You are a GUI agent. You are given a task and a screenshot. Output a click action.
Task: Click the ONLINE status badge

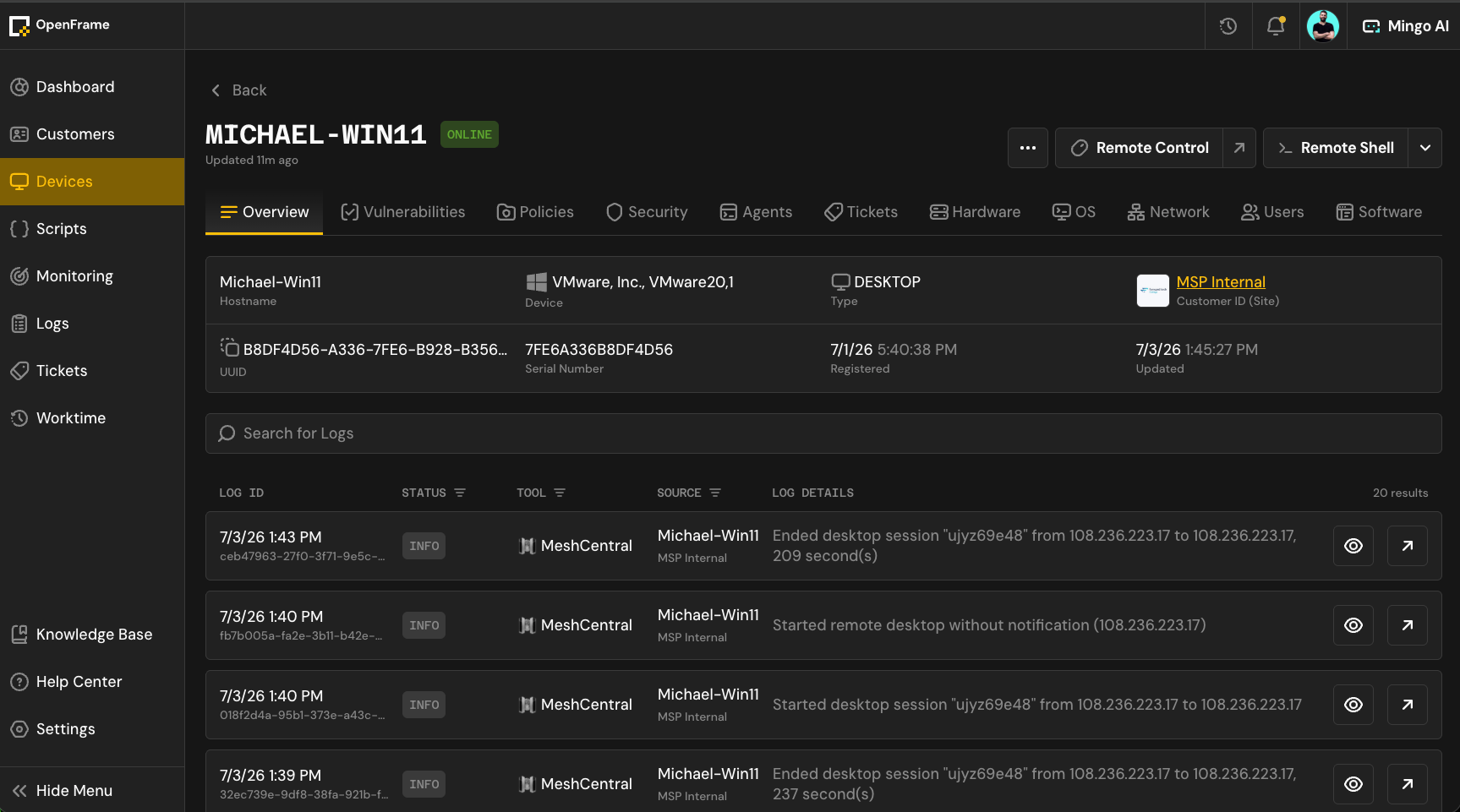pos(469,134)
